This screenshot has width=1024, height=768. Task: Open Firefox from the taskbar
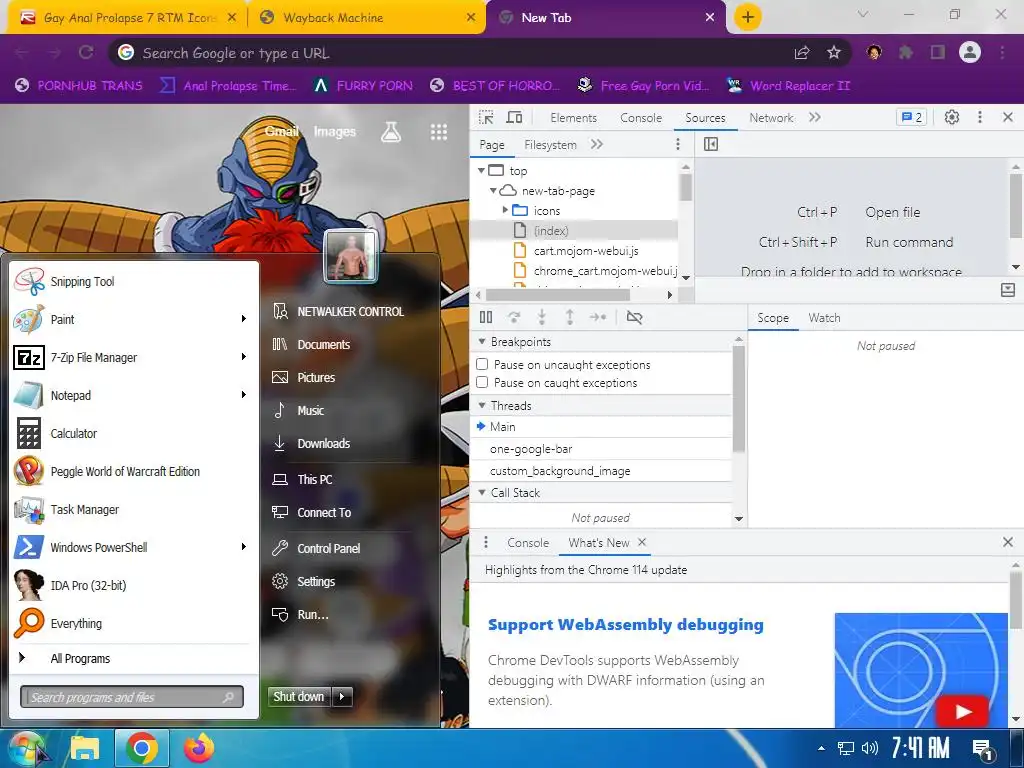tap(199, 748)
